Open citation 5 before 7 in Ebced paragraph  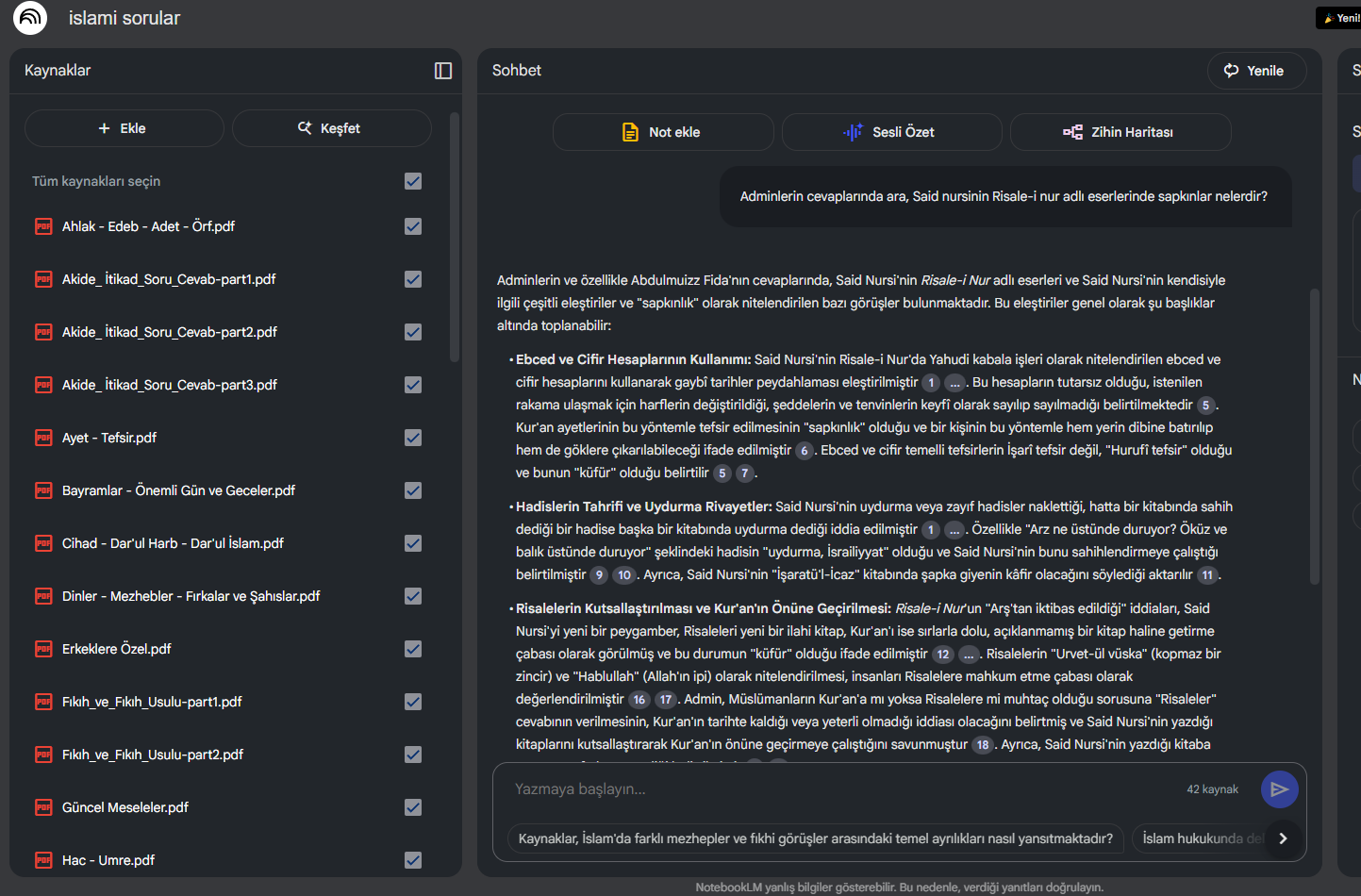click(722, 473)
